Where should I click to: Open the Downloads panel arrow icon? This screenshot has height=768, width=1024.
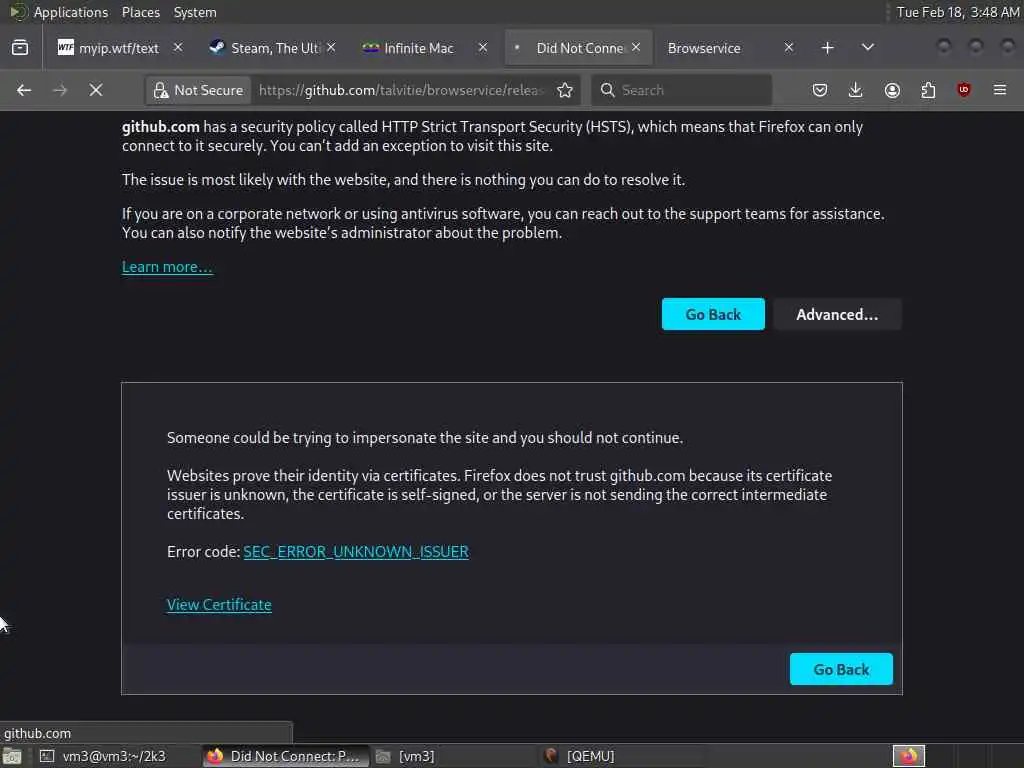point(856,90)
